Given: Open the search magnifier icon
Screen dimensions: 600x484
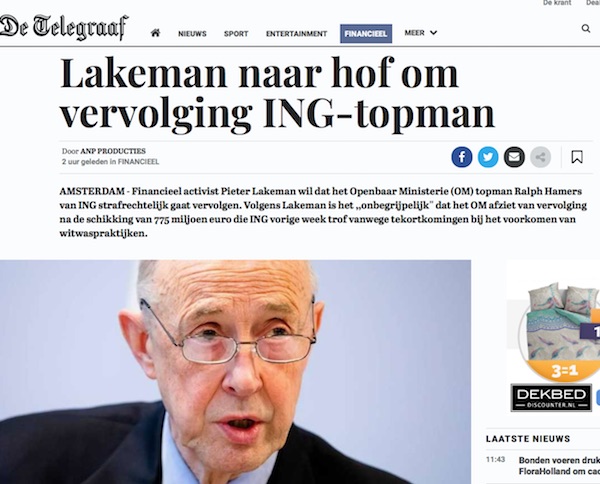Looking at the screenshot, I should pyautogui.click(x=585, y=28).
